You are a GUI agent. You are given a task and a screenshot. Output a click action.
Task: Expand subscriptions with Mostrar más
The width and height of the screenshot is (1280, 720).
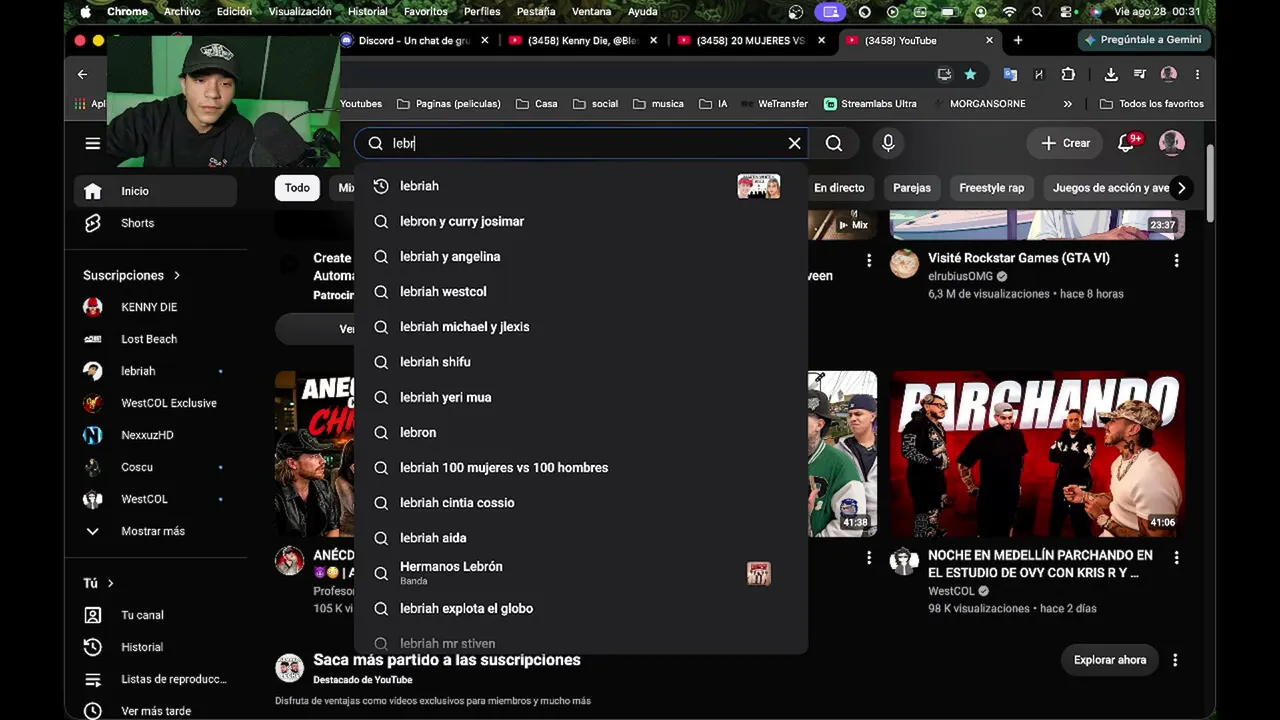[155, 531]
